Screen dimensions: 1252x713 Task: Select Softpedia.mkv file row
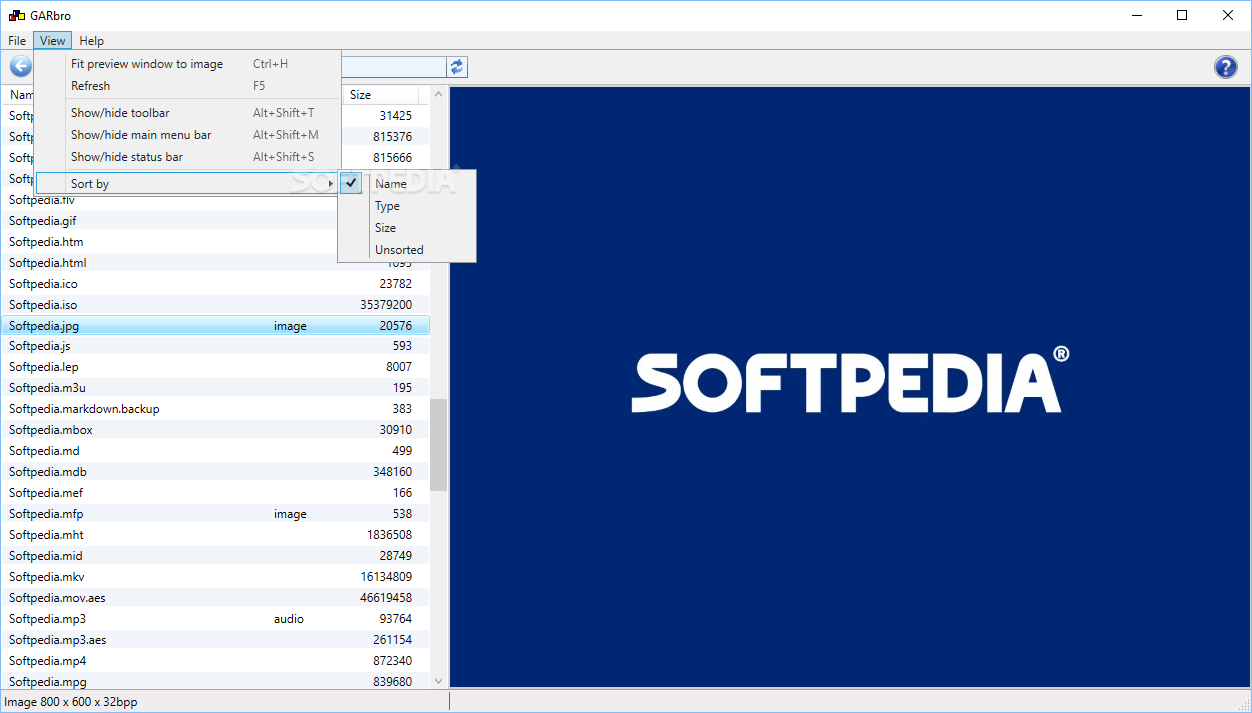[x=215, y=577]
